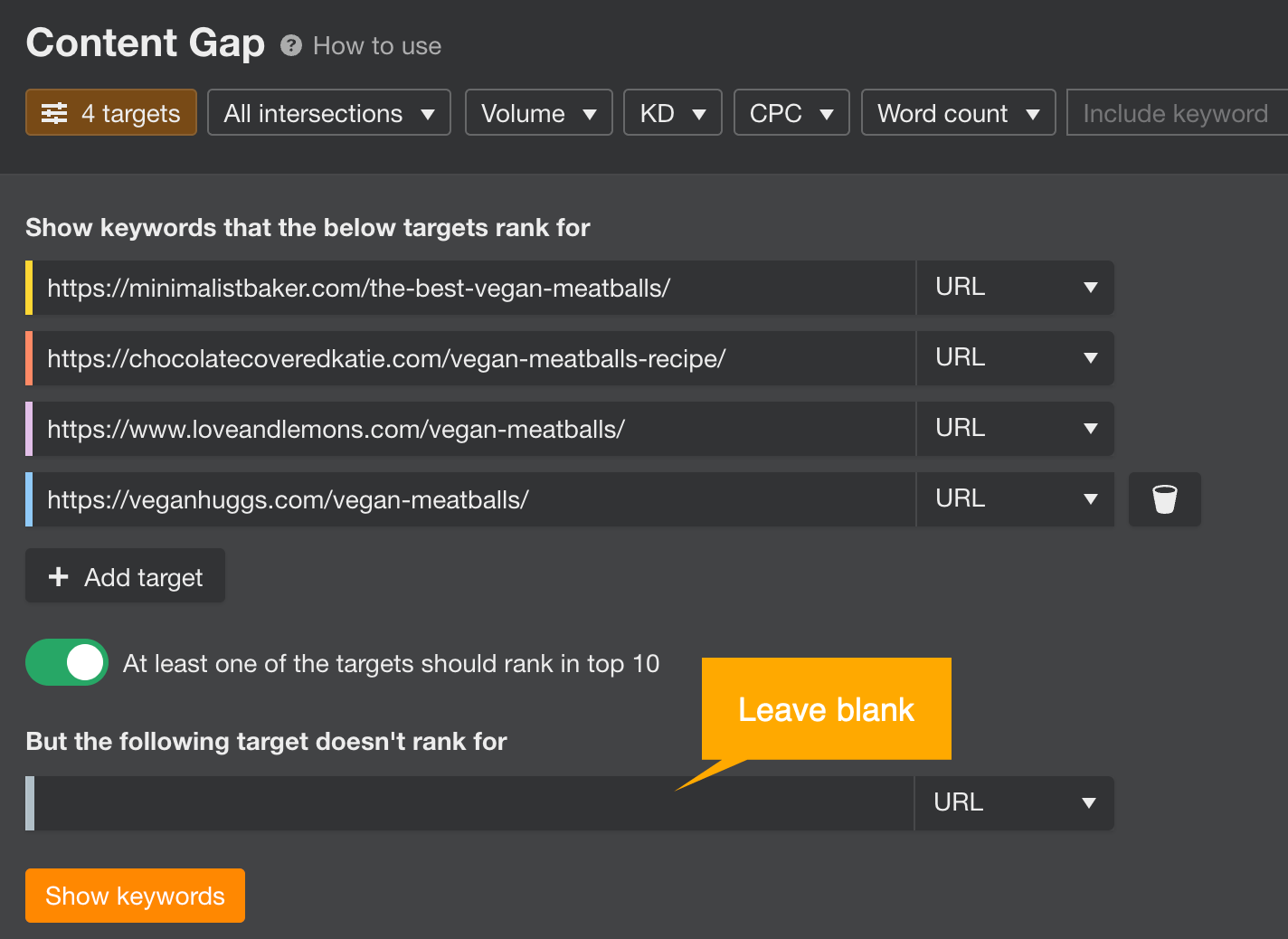Click the yellow color marker of first target

29,288
